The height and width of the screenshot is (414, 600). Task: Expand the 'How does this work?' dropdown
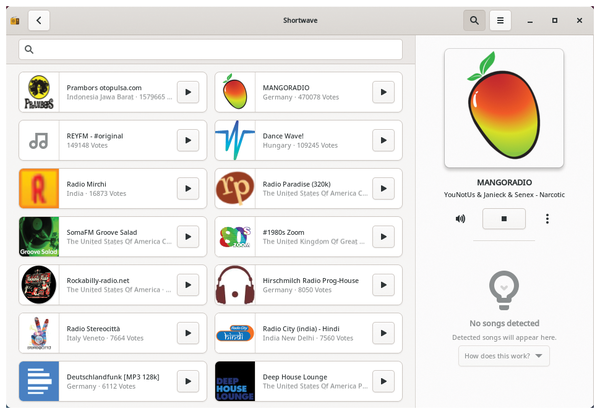(x=504, y=356)
